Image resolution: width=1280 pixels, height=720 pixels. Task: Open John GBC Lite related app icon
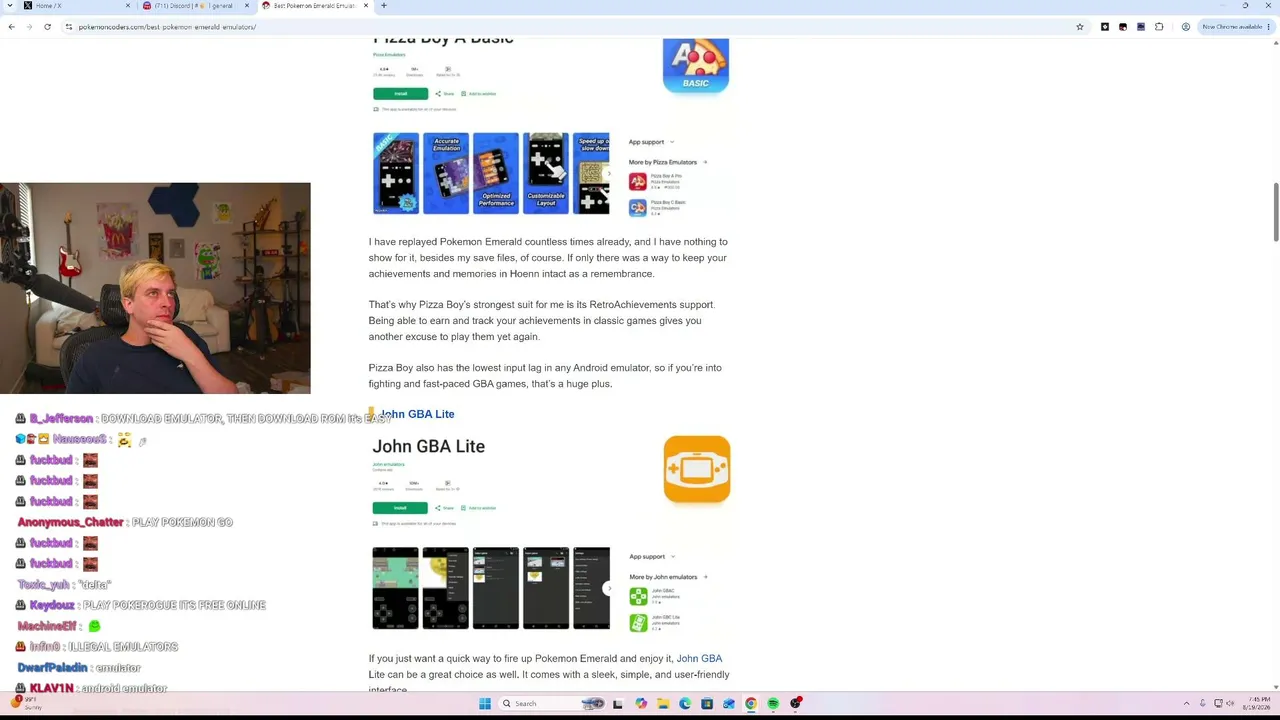click(638, 623)
